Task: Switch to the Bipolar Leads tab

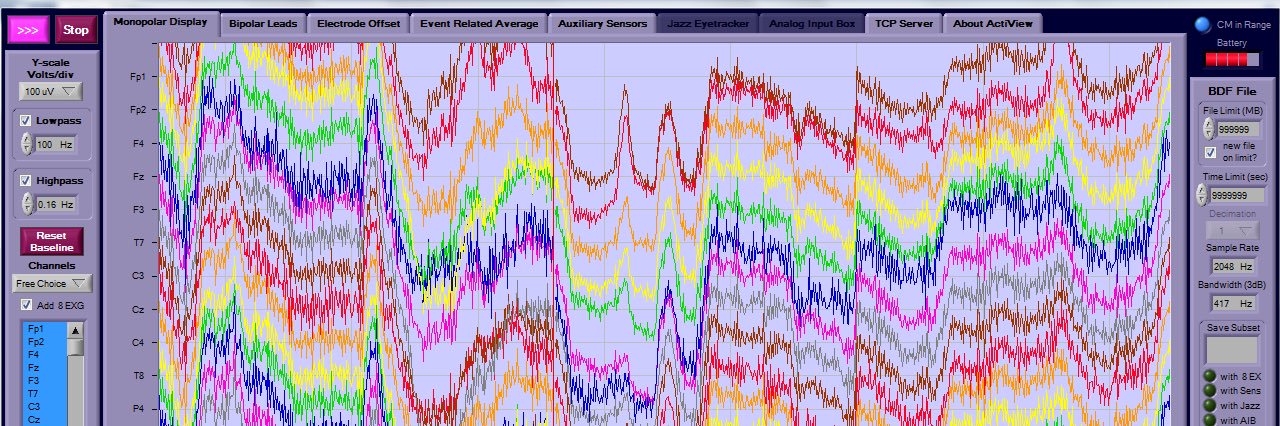Action: tap(262, 23)
